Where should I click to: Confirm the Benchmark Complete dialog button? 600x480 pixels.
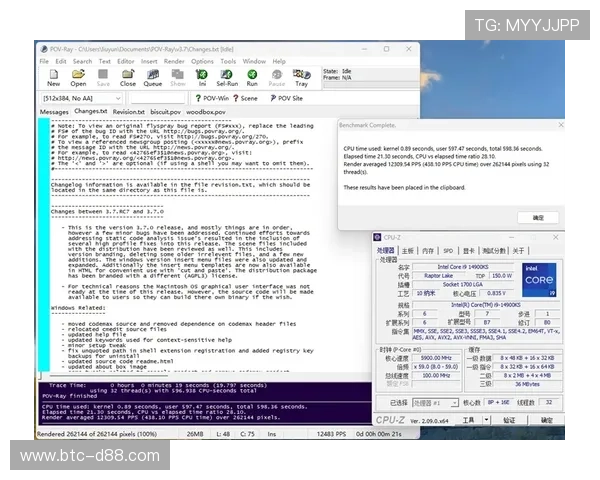point(538,217)
